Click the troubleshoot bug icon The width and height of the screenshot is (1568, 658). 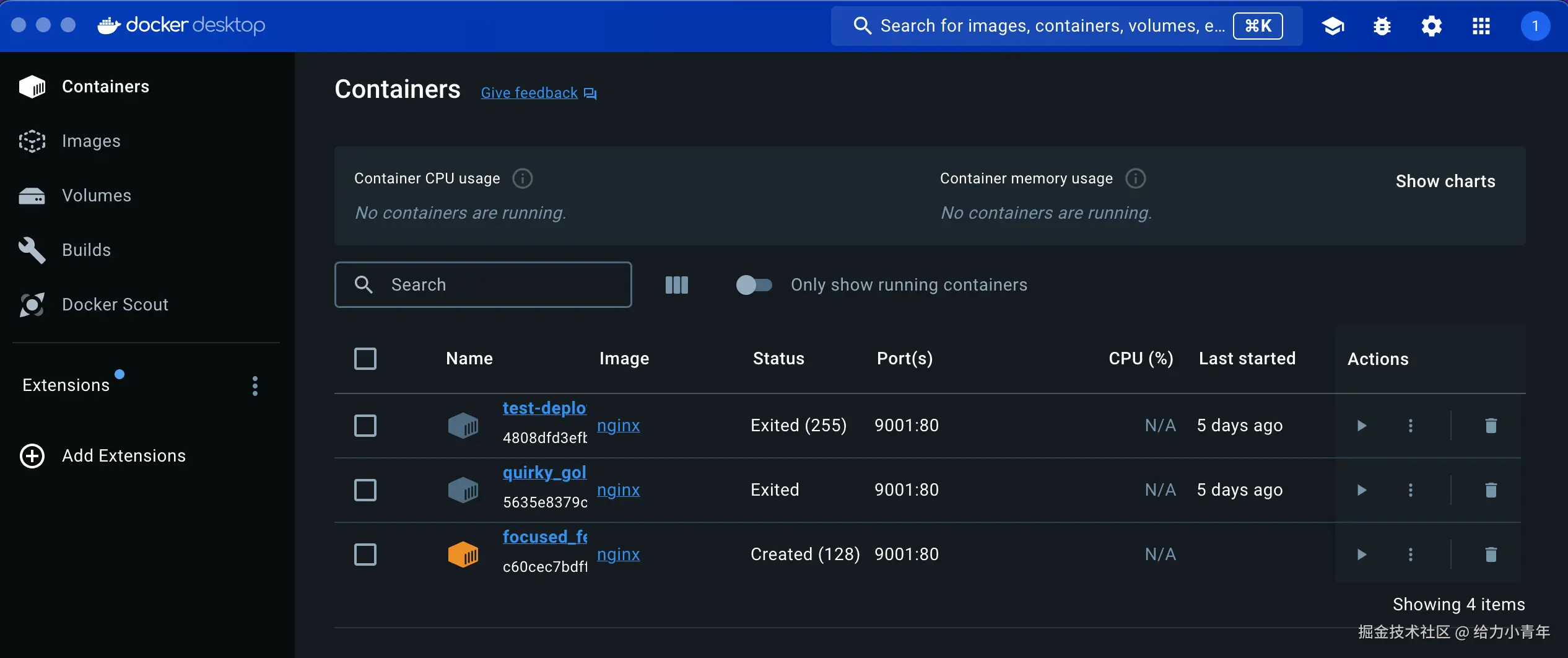tap(1382, 26)
